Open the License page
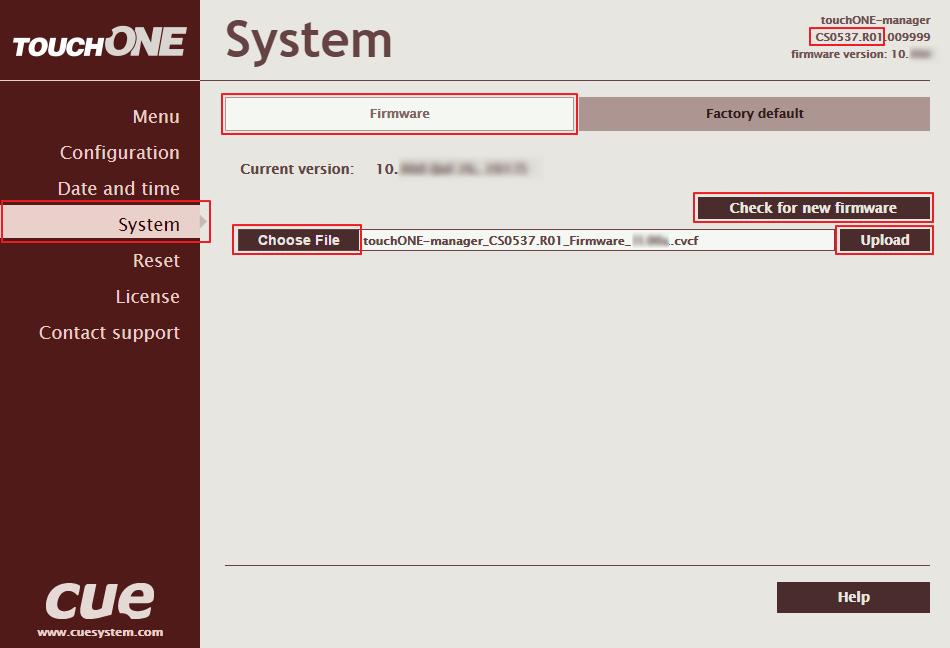950x648 pixels. (x=147, y=297)
